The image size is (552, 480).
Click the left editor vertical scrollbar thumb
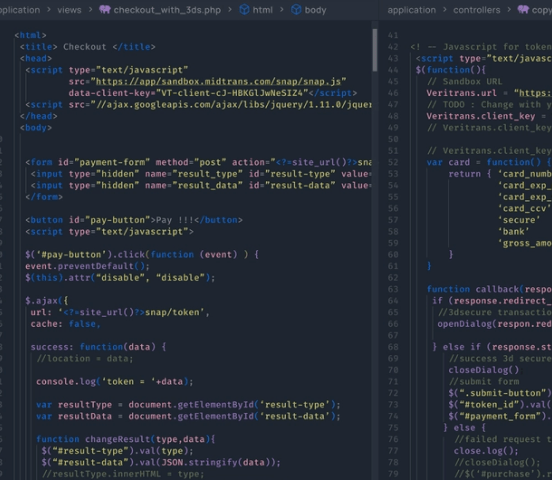tap(375, 50)
